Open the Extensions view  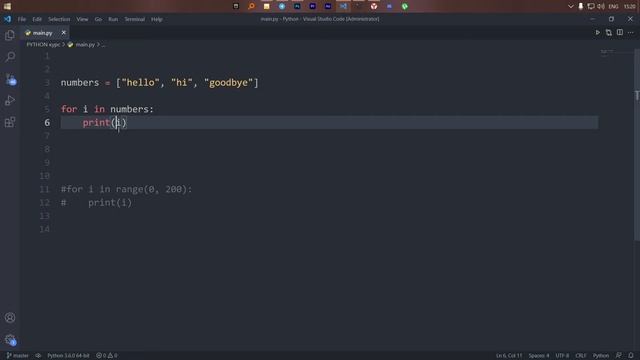pos(10,122)
